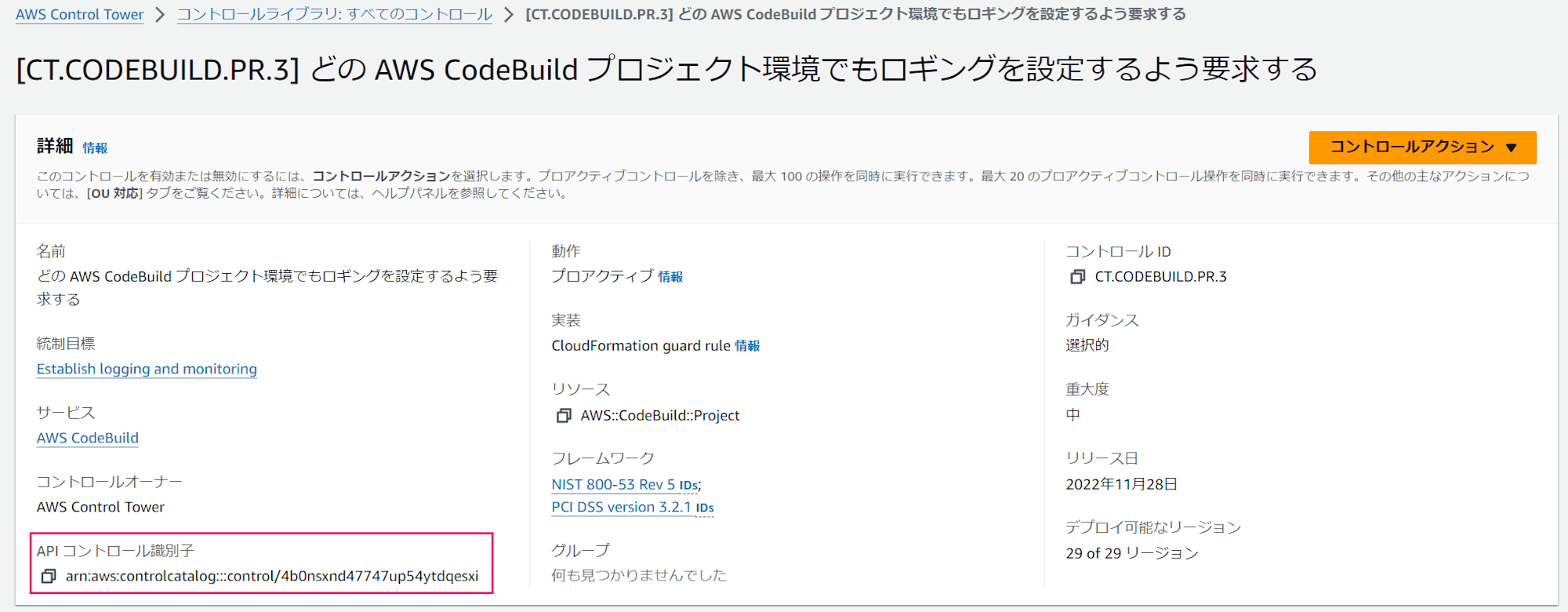Open the コントロールアクション dropdown button

click(1422, 148)
